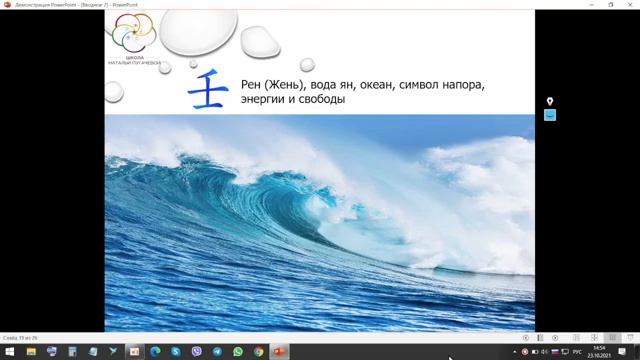Click slide counter text in status bar
Viewport: 640px width, 360px height.
click(x=20, y=338)
